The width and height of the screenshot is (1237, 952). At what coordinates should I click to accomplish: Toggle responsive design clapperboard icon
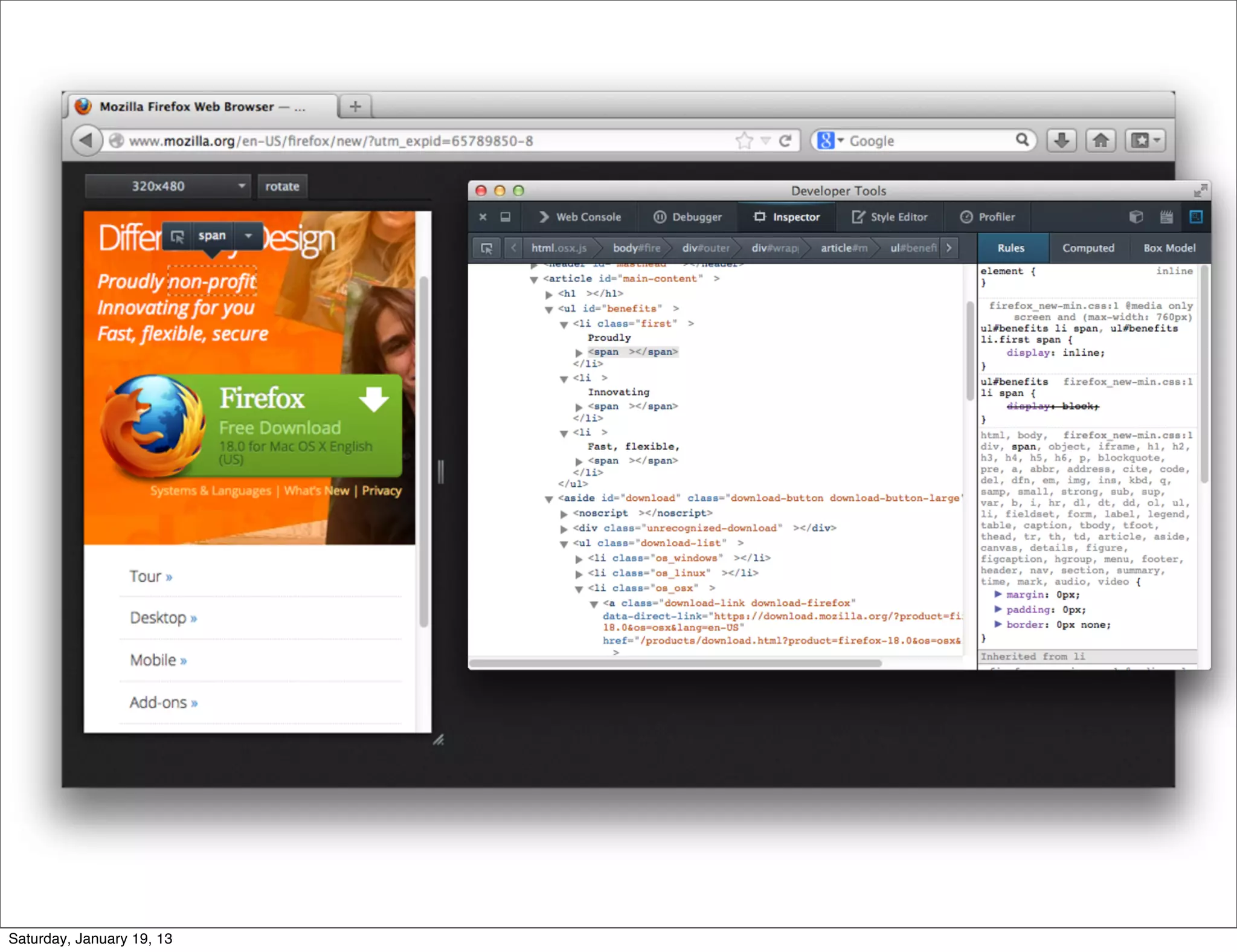(x=1166, y=217)
